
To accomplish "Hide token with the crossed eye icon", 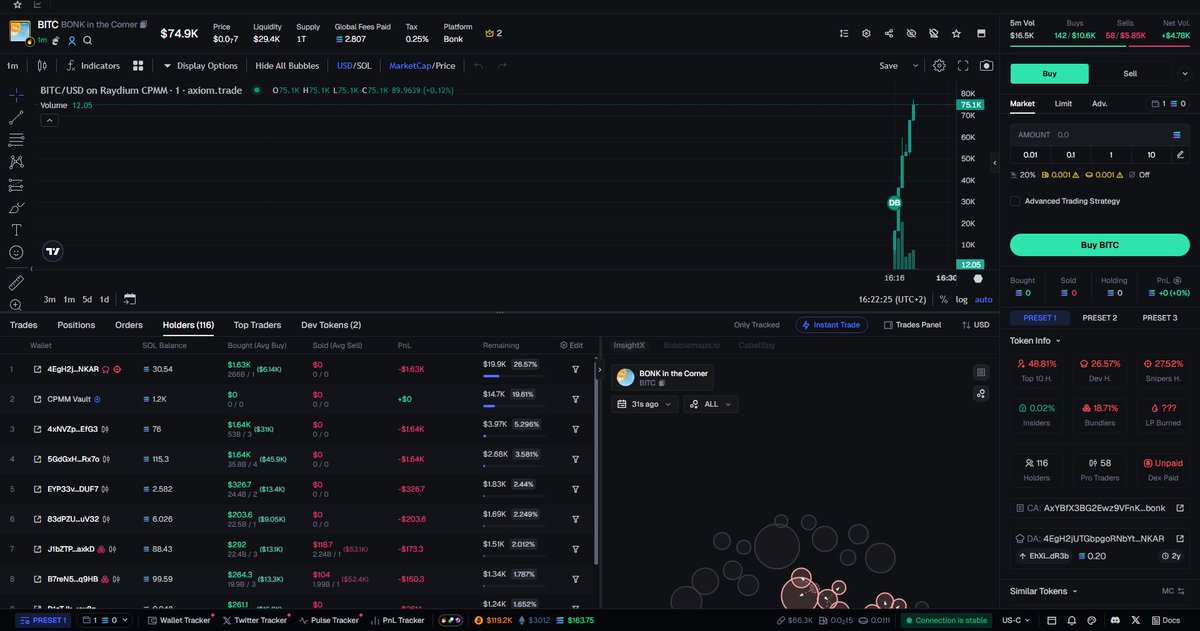I will tap(911, 33).
